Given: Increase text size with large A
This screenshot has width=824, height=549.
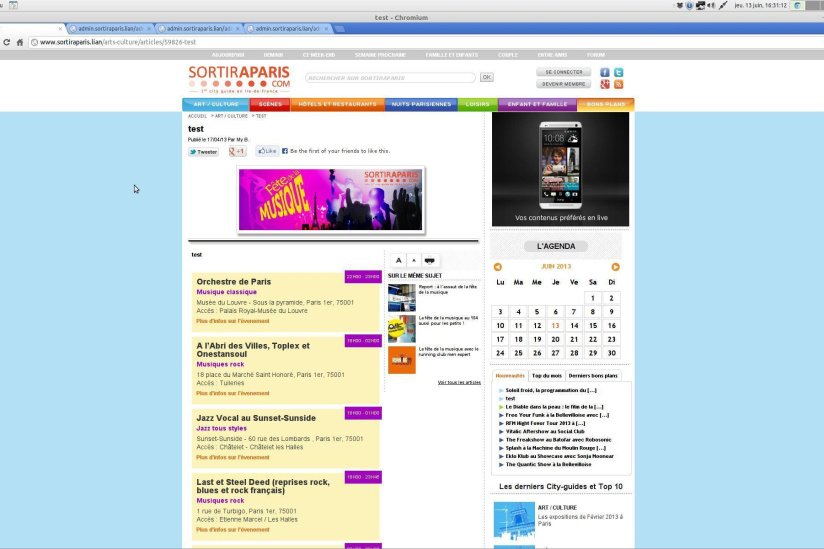Looking at the screenshot, I should click(398, 260).
